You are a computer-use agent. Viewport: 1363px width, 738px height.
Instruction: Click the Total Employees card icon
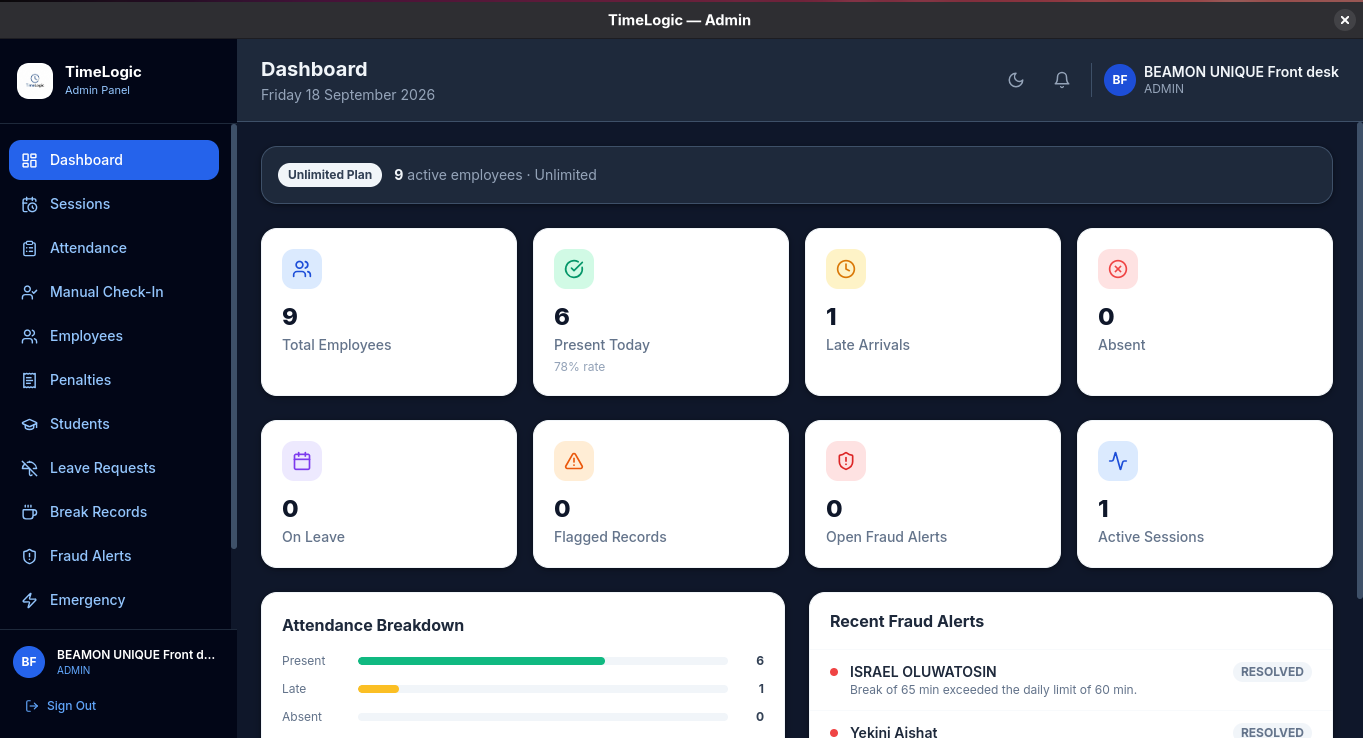click(302, 269)
